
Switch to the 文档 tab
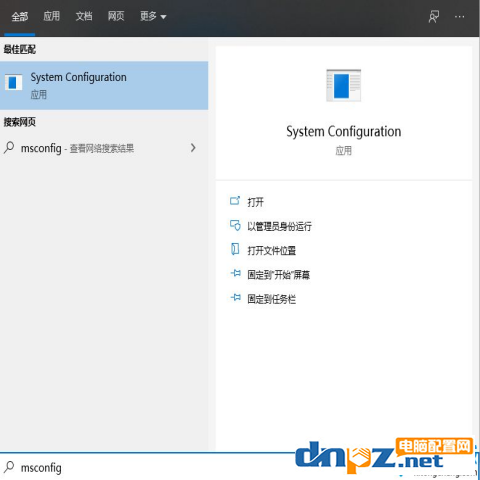point(84,16)
